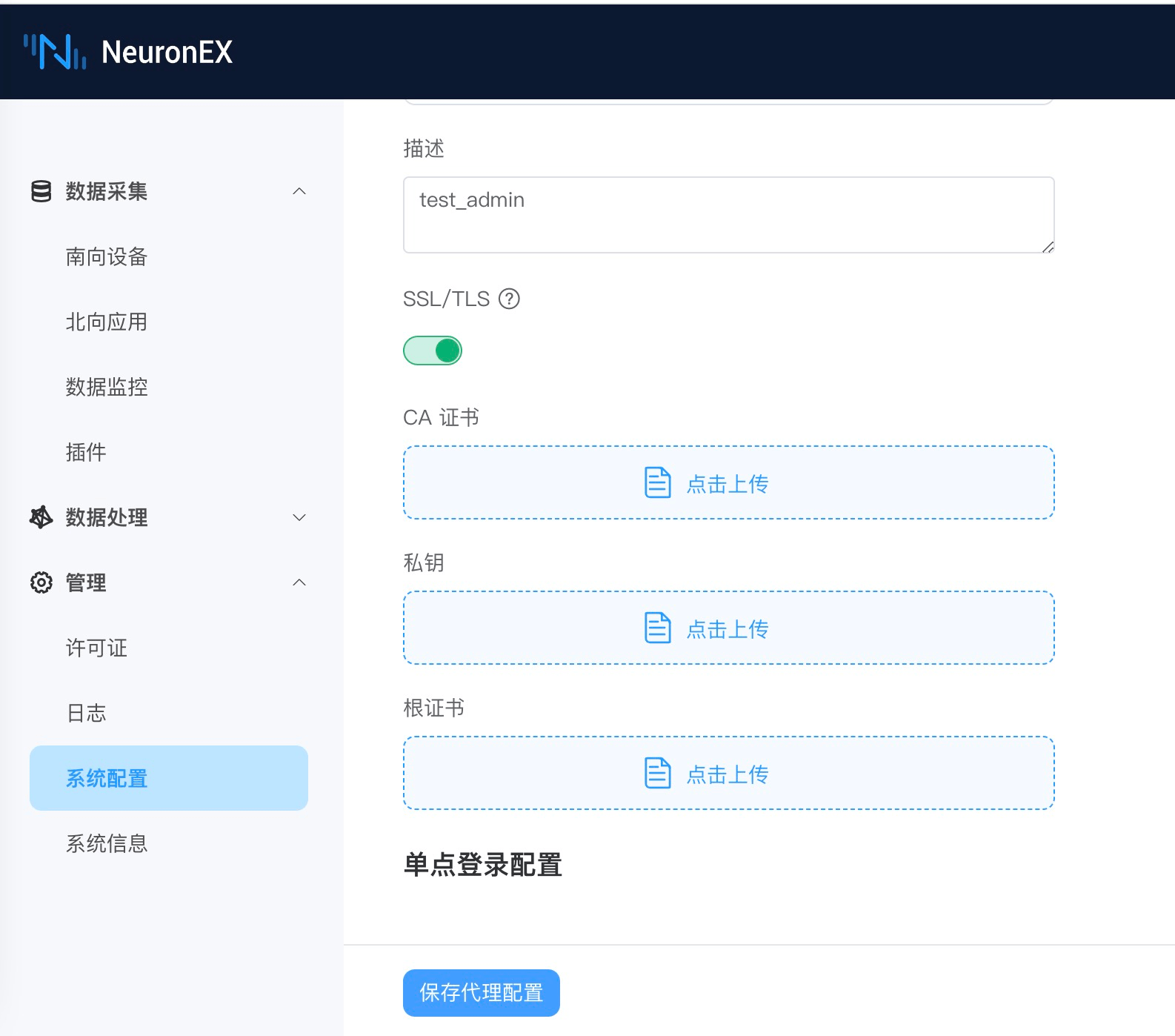The height and width of the screenshot is (1036, 1175).
Task: Click the 根证书 upload file icon
Action: (657, 773)
